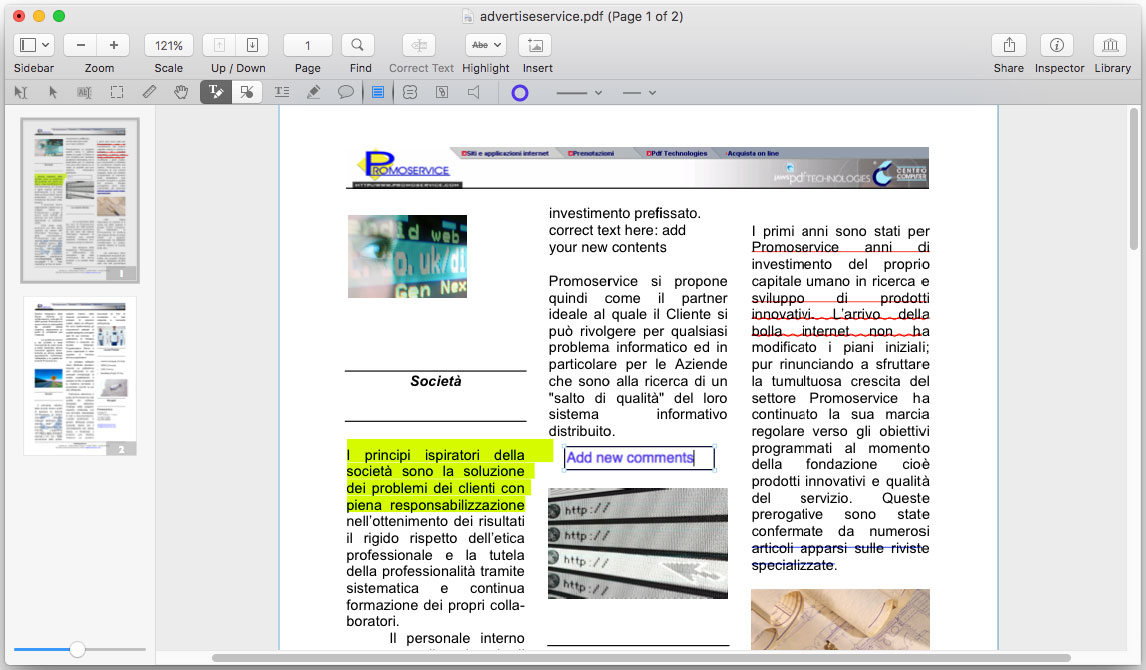Click the blue note annotation tool
This screenshot has width=1146, height=670.
378,92
